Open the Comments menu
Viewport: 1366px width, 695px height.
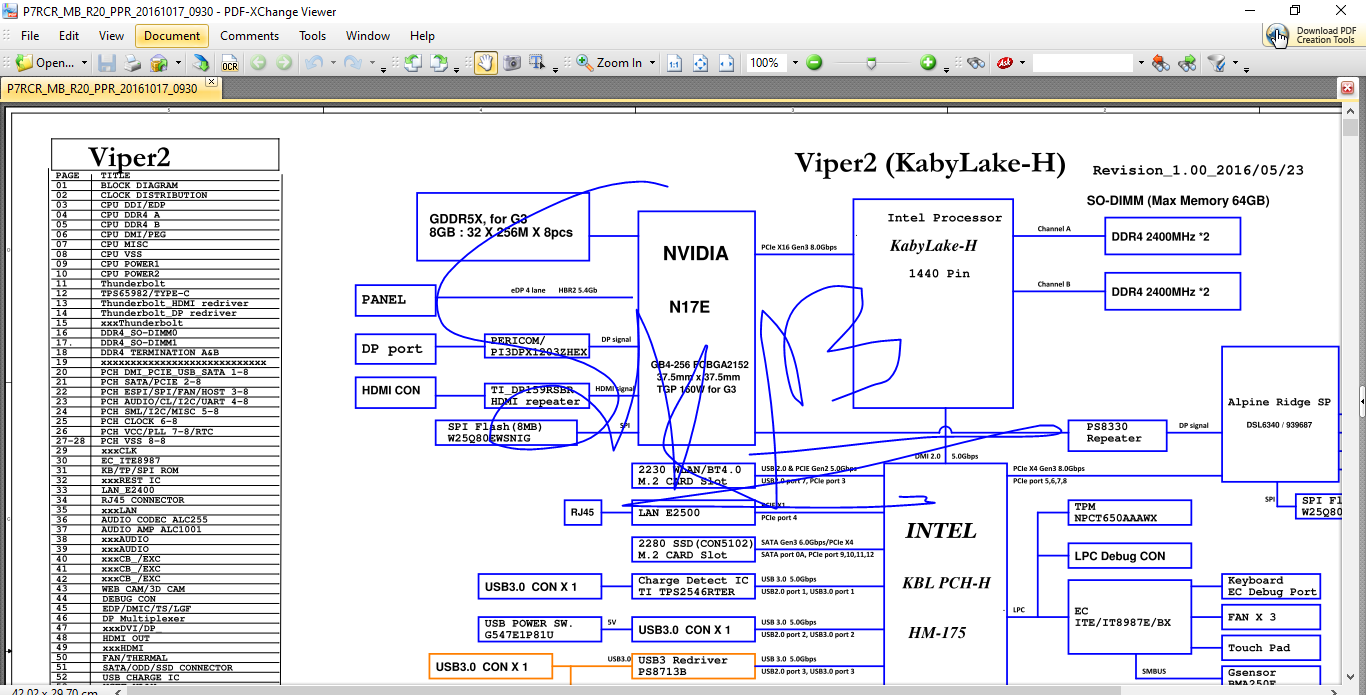point(250,35)
